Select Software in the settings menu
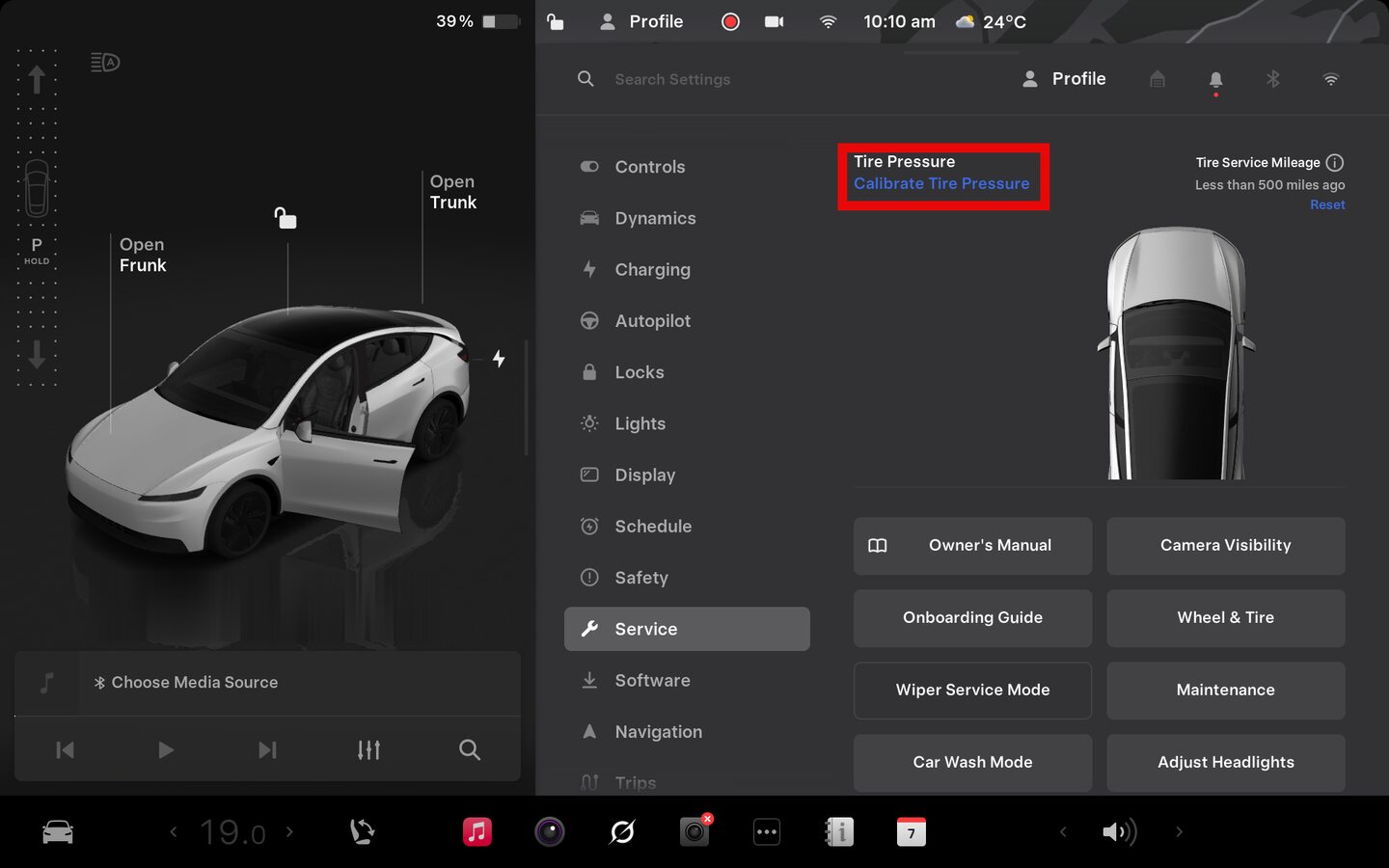The image size is (1389, 868). 652,680
